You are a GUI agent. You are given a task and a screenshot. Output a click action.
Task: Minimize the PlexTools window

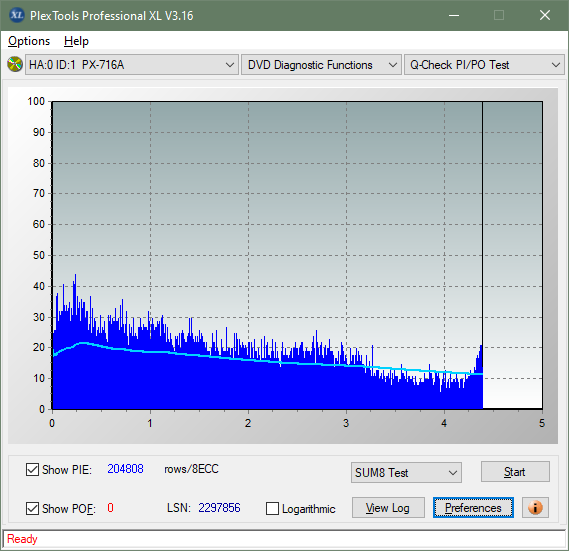click(x=454, y=15)
